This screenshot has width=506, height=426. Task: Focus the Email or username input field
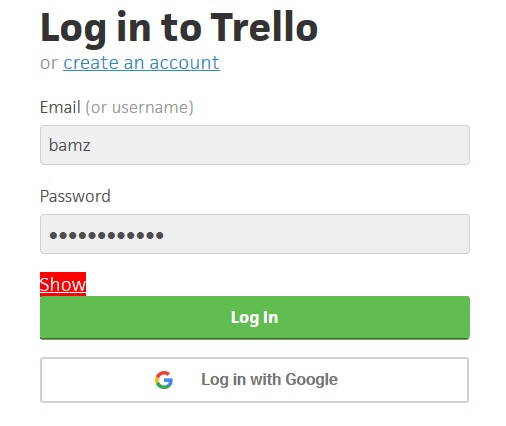255,145
